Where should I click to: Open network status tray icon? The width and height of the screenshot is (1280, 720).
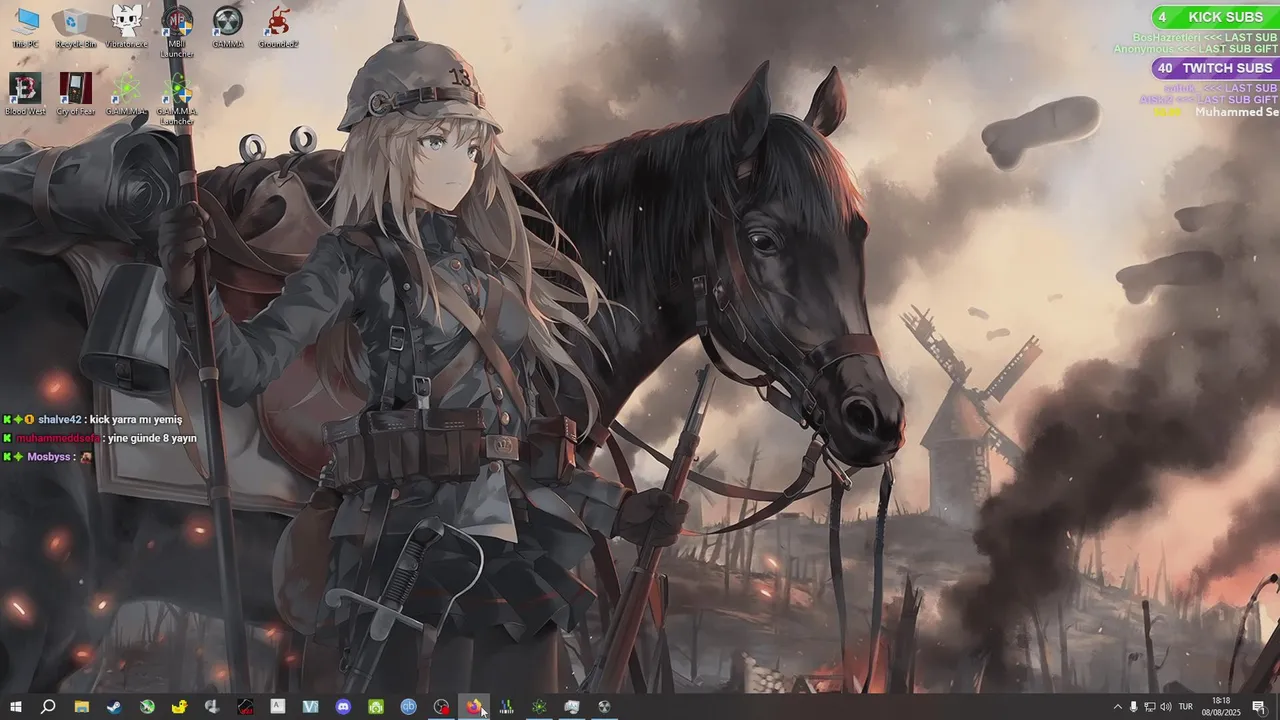pos(1149,707)
